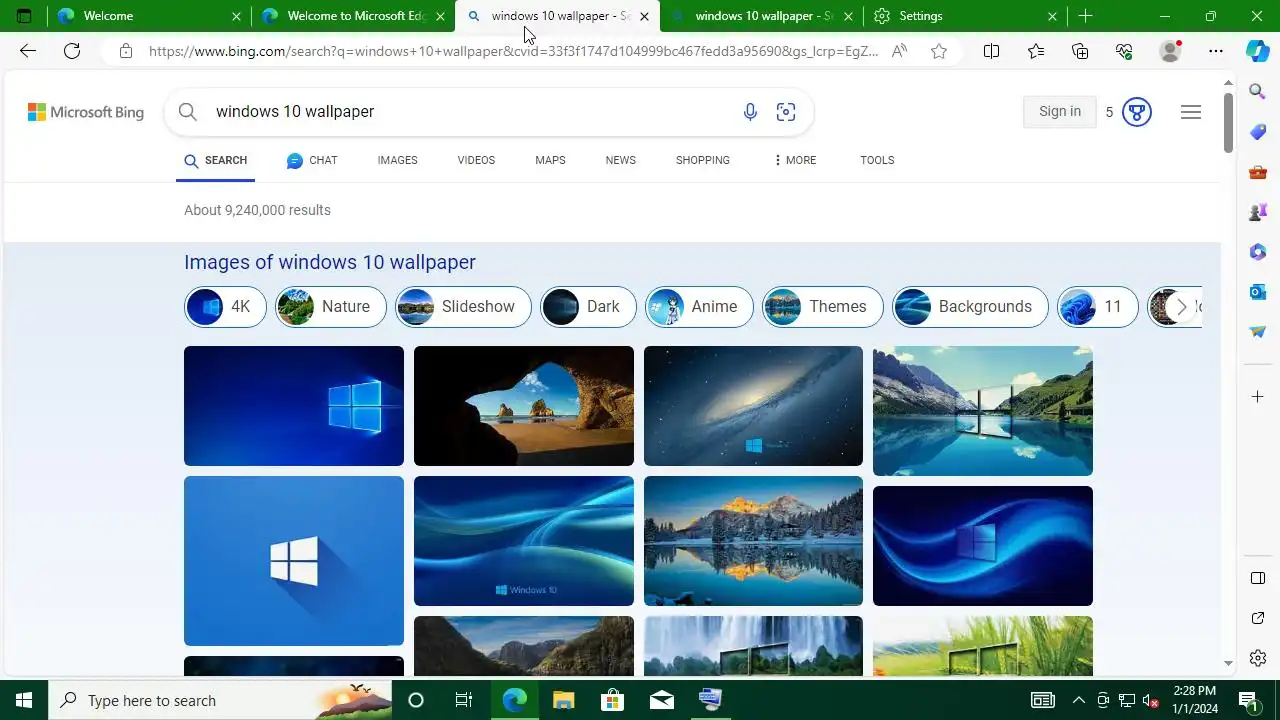Click the Sign in button

pyautogui.click(x=1060, y=111)
